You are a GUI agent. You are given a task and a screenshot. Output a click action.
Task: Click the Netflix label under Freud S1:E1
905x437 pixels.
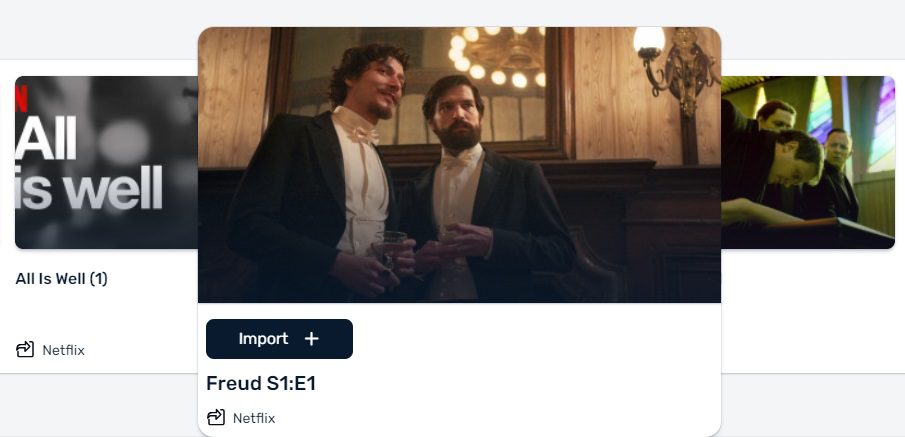[254, 418]
